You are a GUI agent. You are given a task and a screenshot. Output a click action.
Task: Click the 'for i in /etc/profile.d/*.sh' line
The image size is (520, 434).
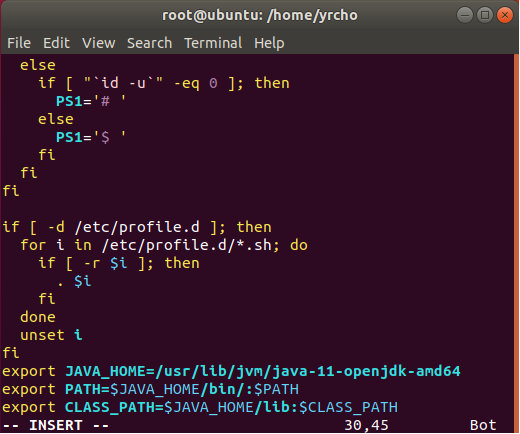click(164, 245)
